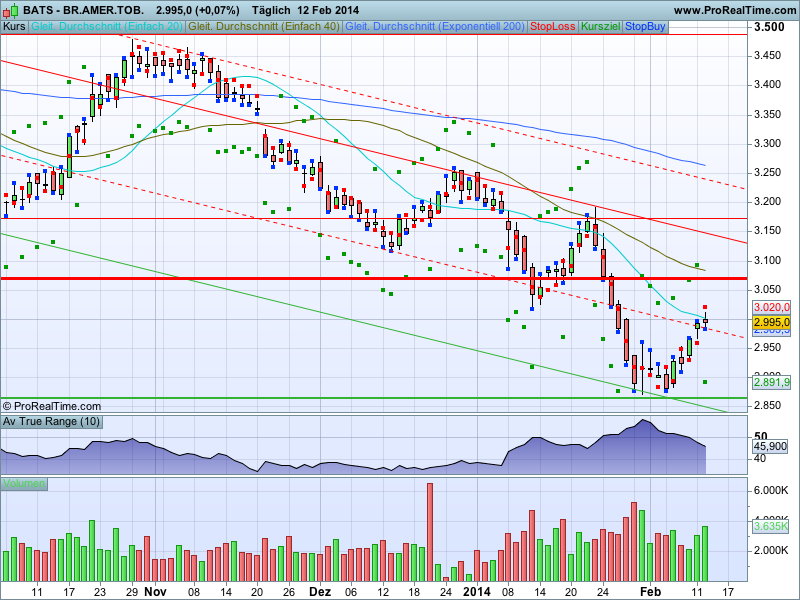The width and height of the screenshot is (800, 600).
Task: Click the 3.250 price axis label
Action: tap(767, 172)
